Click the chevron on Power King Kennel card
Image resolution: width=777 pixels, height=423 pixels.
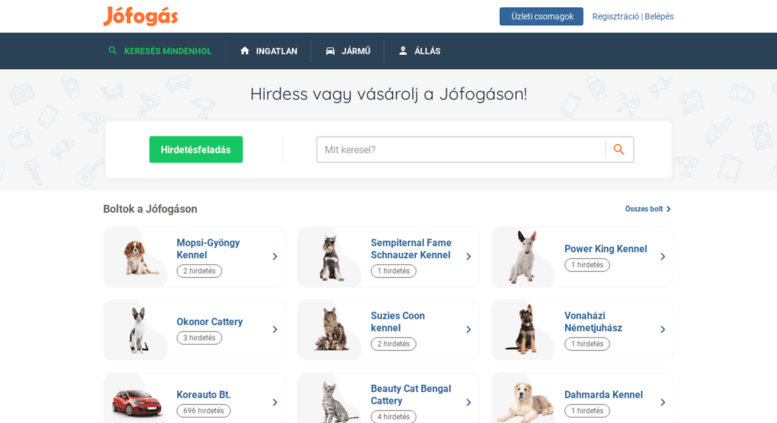(663, 257)
